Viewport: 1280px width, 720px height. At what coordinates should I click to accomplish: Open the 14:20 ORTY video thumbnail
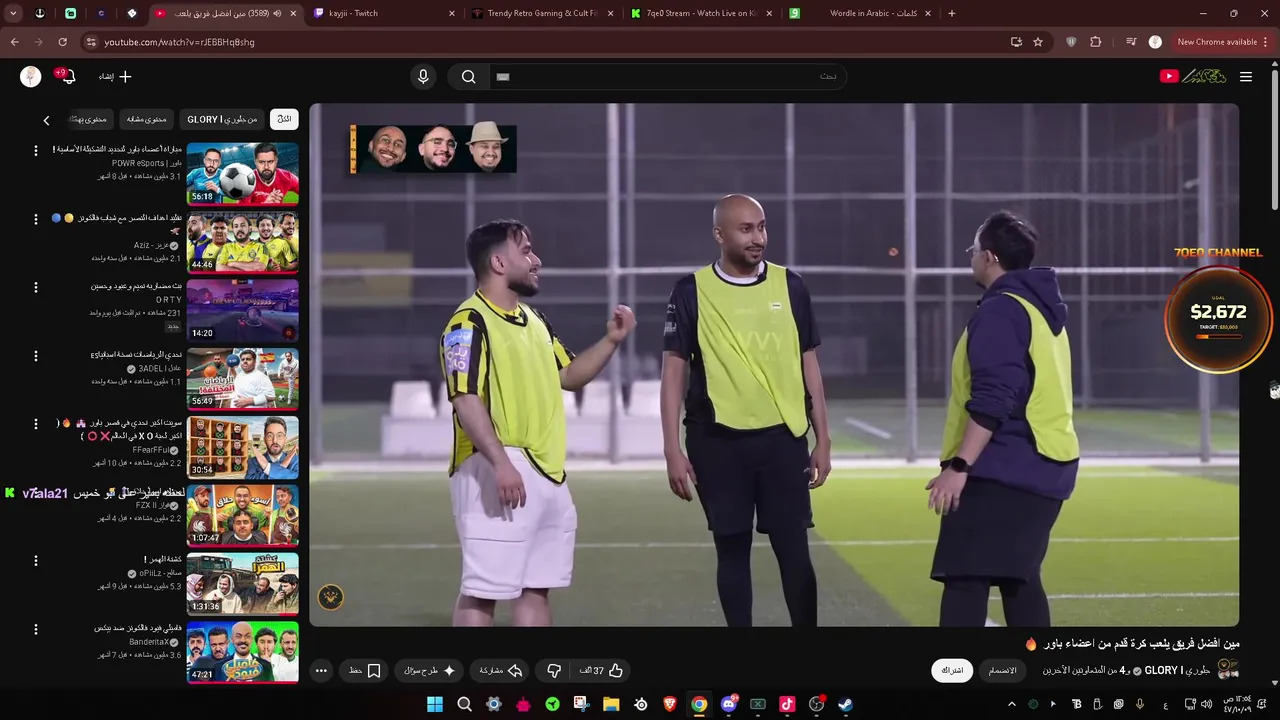[x=242, y=310]
